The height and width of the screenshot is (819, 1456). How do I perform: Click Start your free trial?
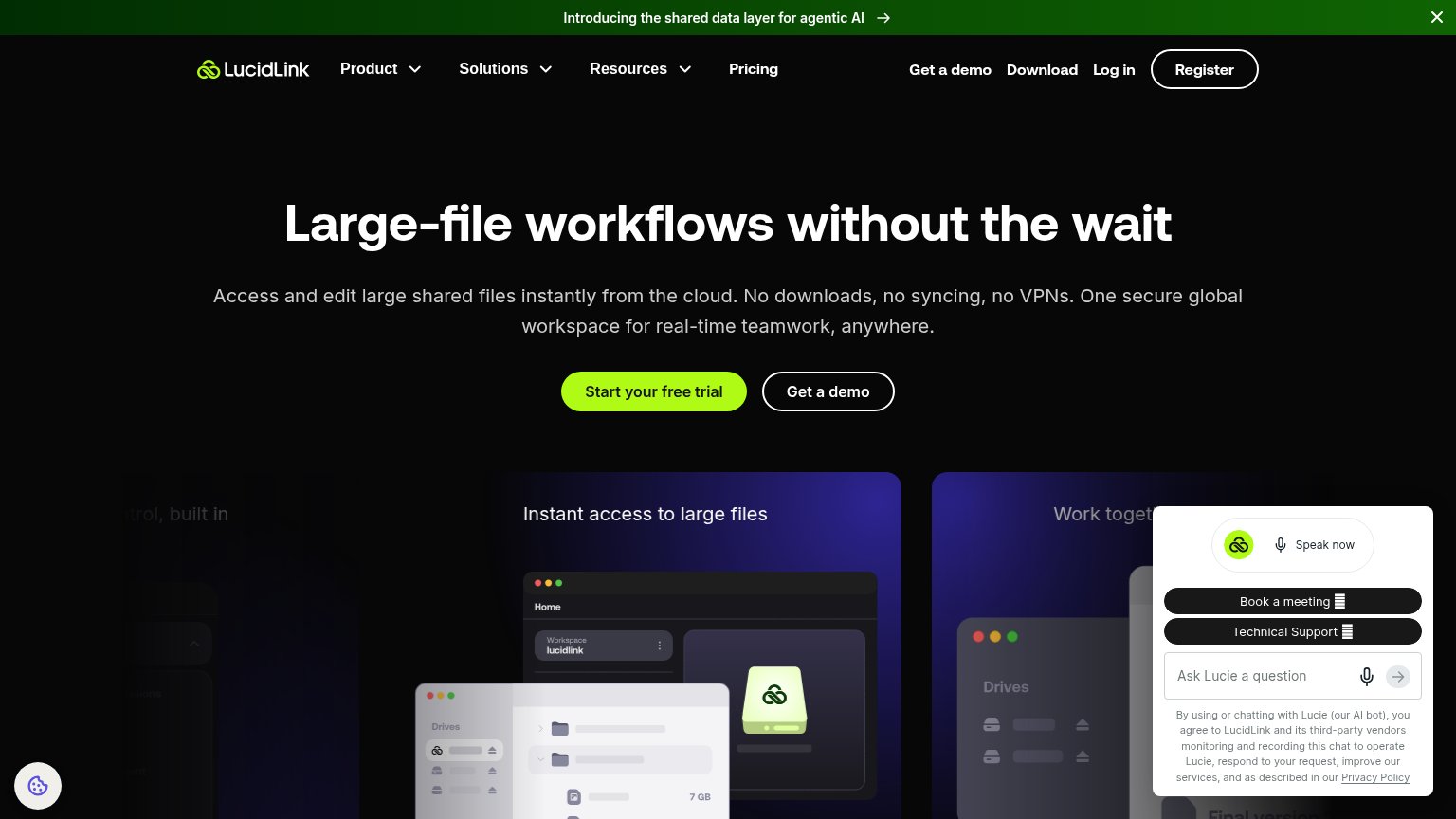click(654, 391)
